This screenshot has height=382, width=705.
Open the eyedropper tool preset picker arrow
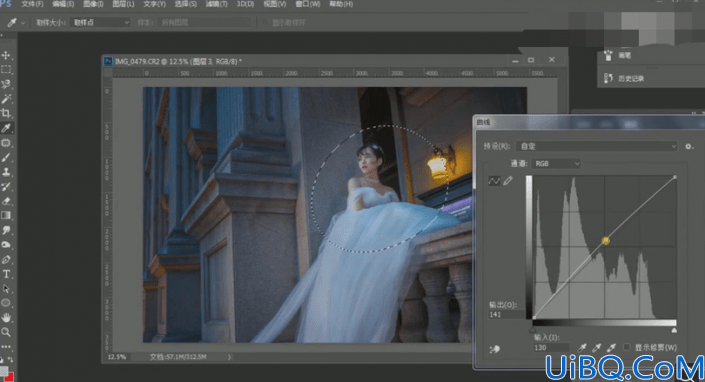[x=23, y=22]
